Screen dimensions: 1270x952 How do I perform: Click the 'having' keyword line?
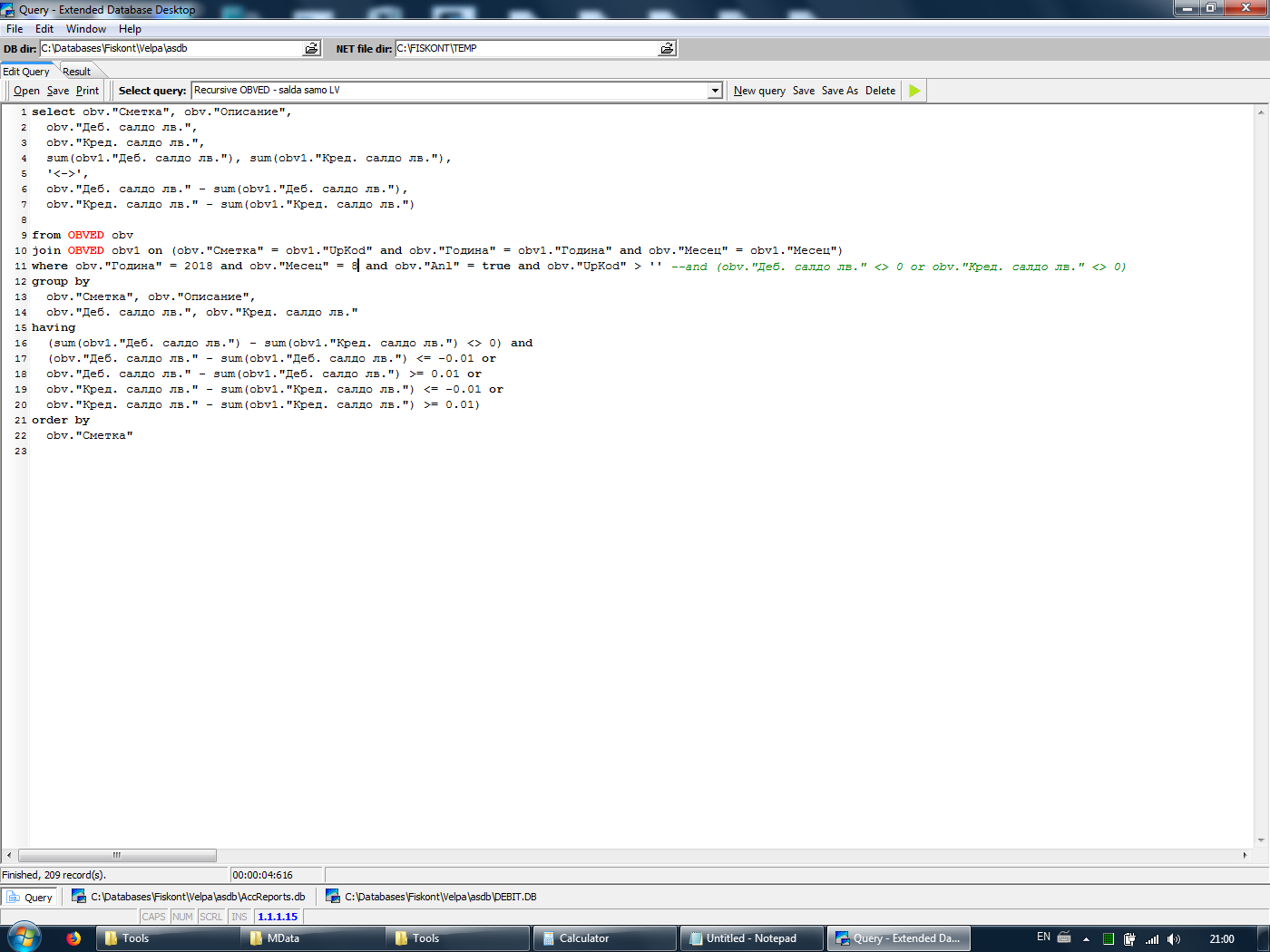[x=54, y=327]
